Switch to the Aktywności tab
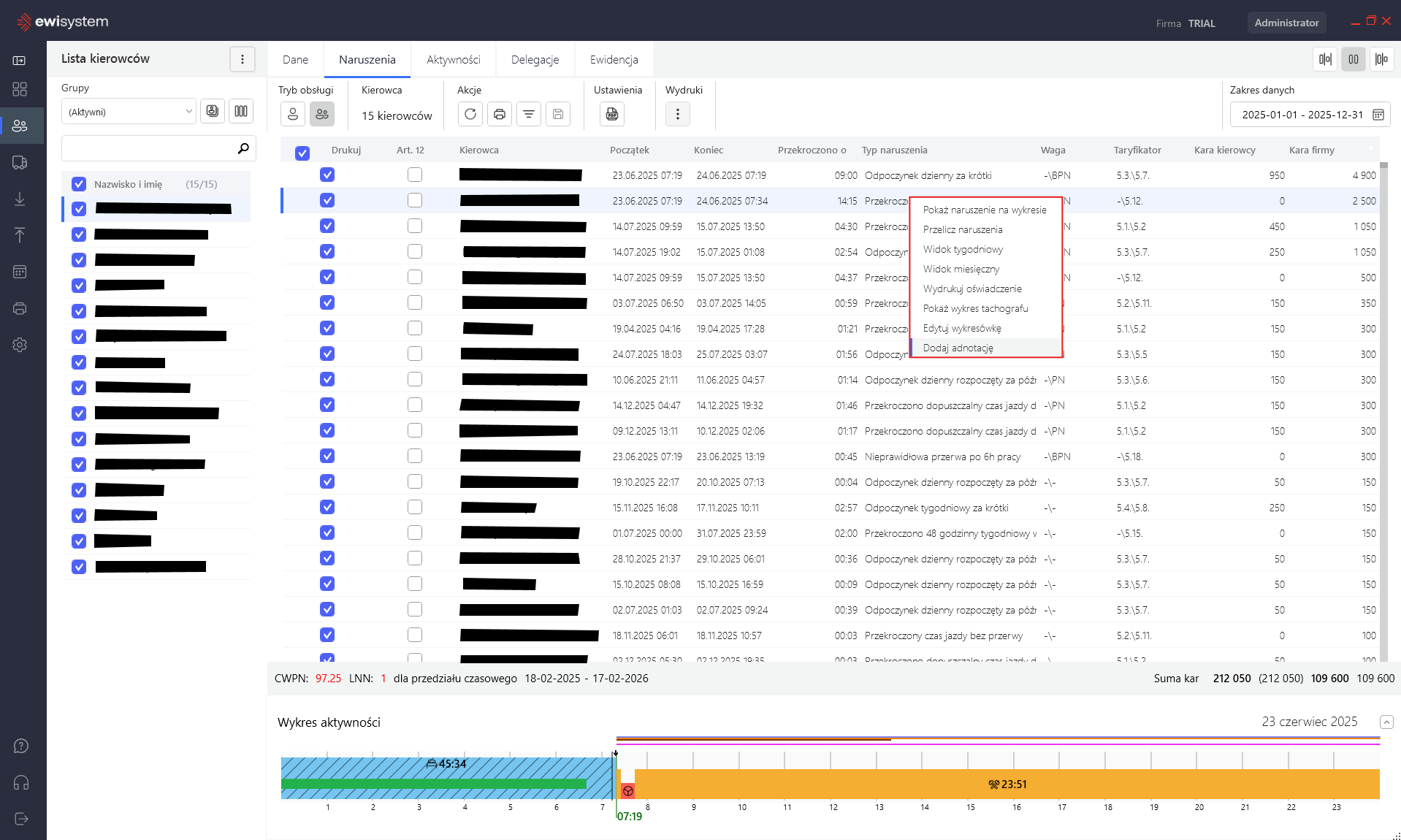Viewport: 1401px width, 840px height. (x=453, y=60)
